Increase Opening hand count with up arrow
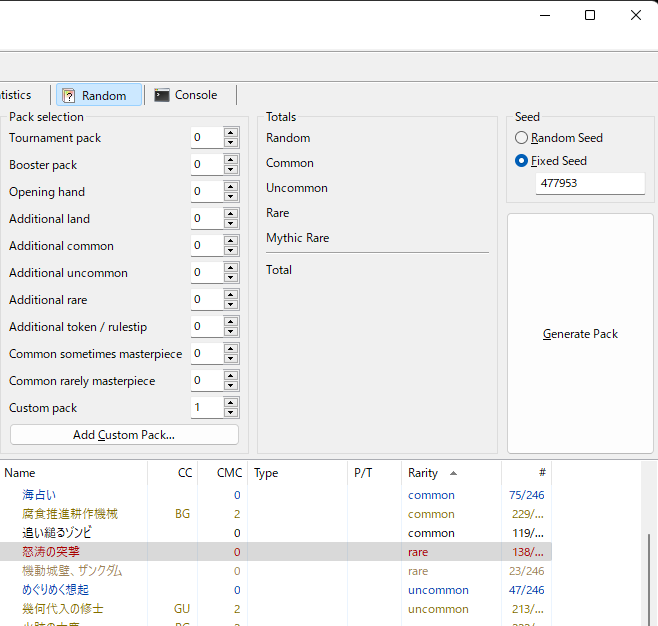The width and height of the screenshot is (658, 626). click(231, 187)
